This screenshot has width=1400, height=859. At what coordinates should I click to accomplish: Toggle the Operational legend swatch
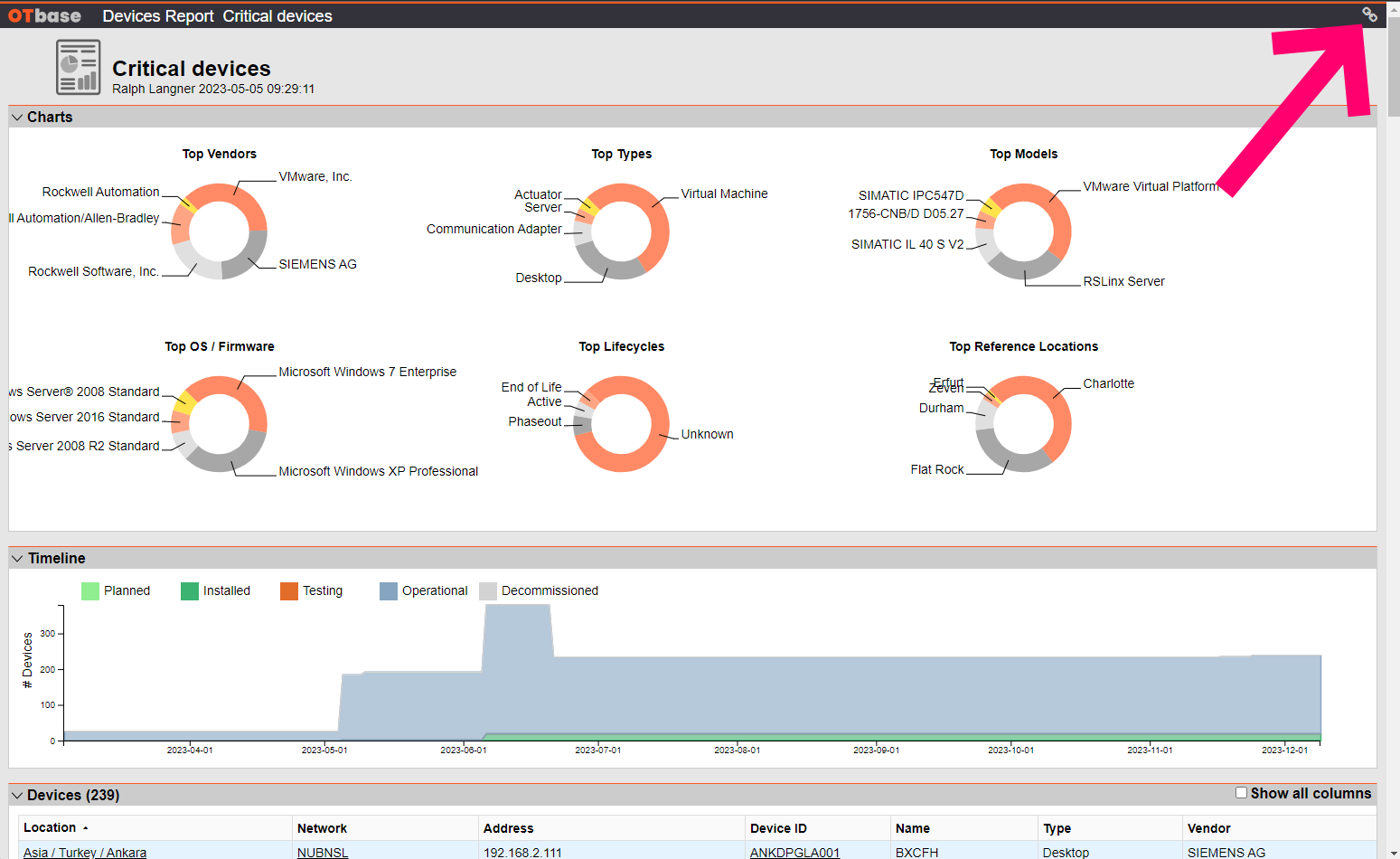(x=389, y=591)
